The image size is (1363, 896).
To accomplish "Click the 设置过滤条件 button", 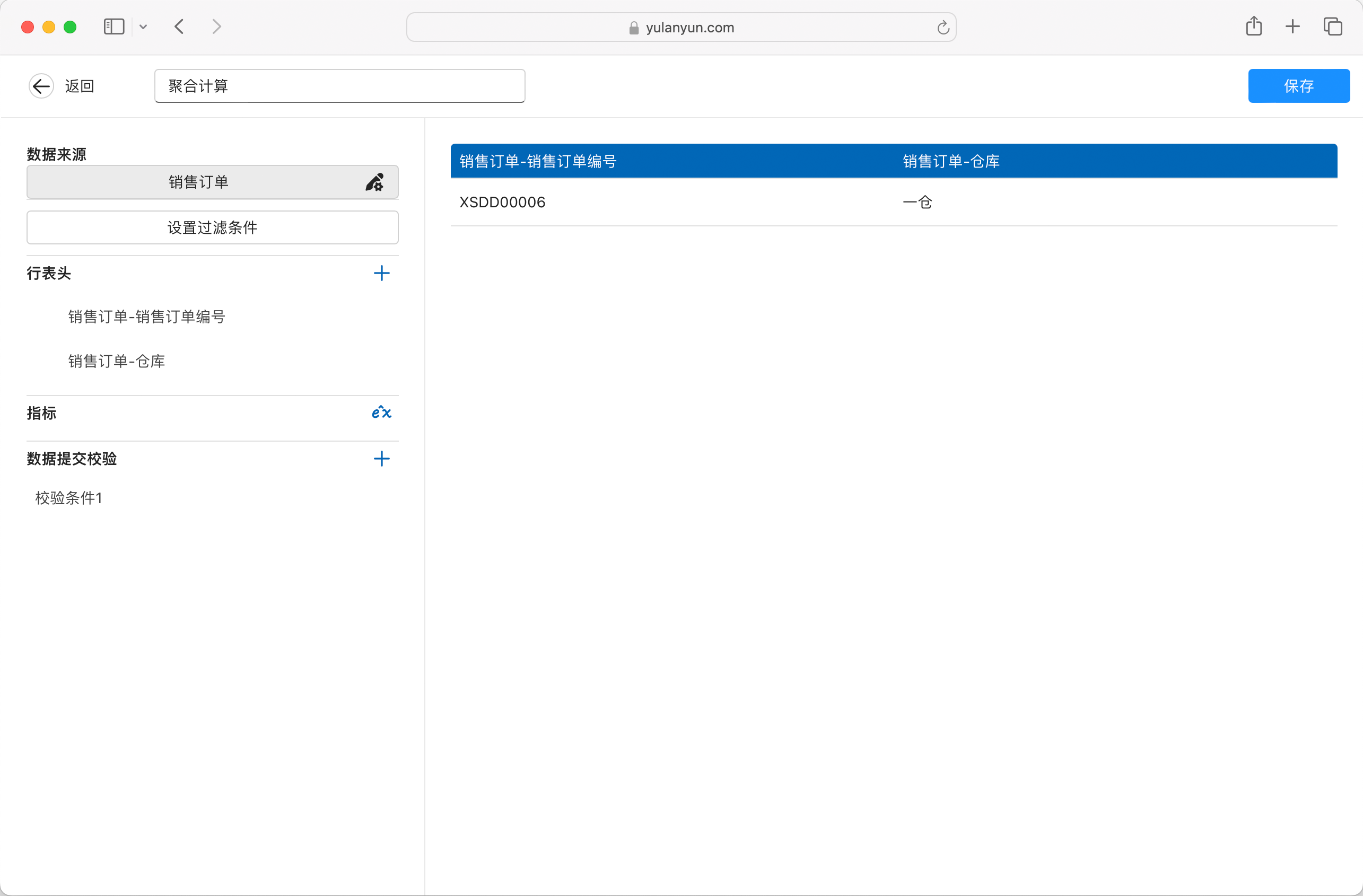I will click(x=213, y=227).
